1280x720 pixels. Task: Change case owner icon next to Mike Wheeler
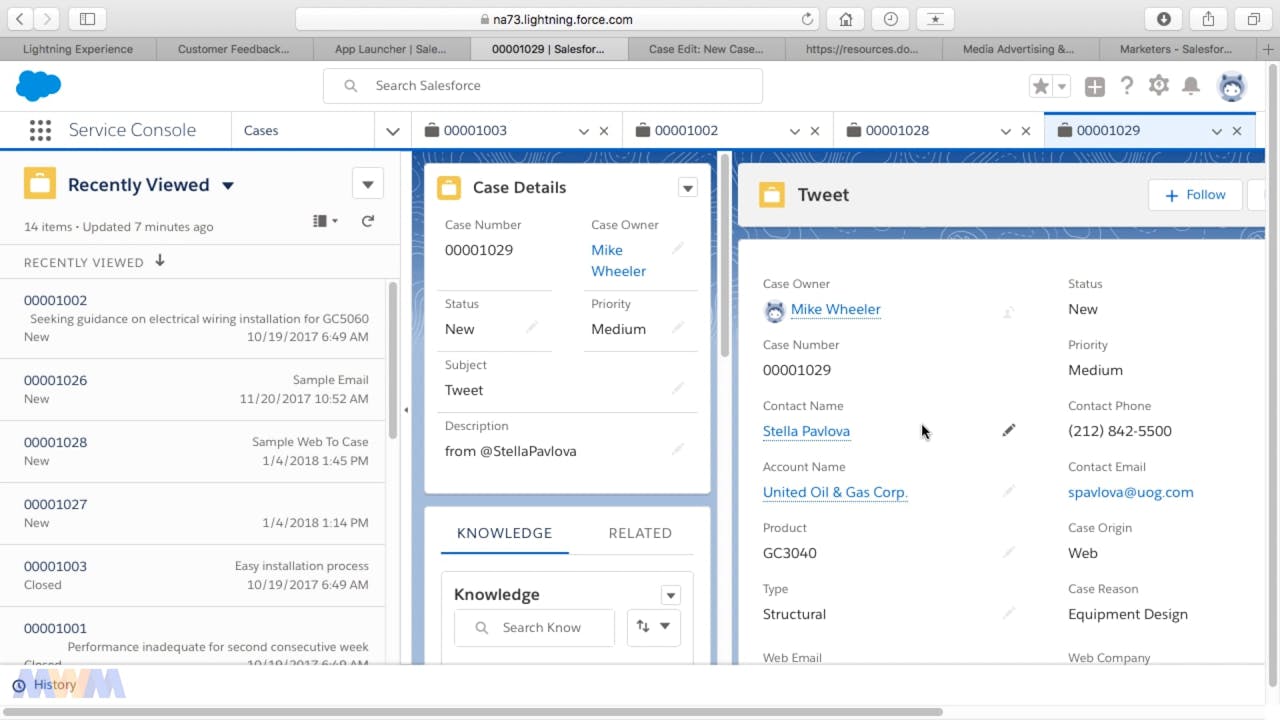[1009, 312]
